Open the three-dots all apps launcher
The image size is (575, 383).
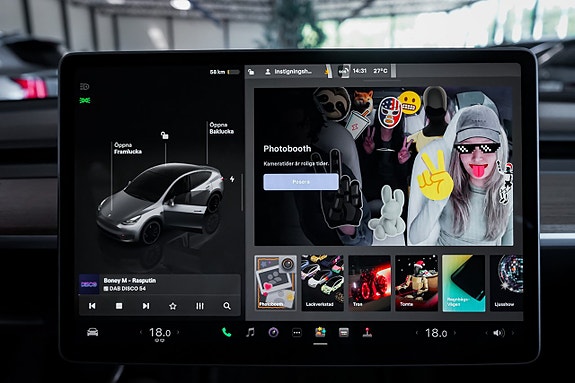coord(297,333)
